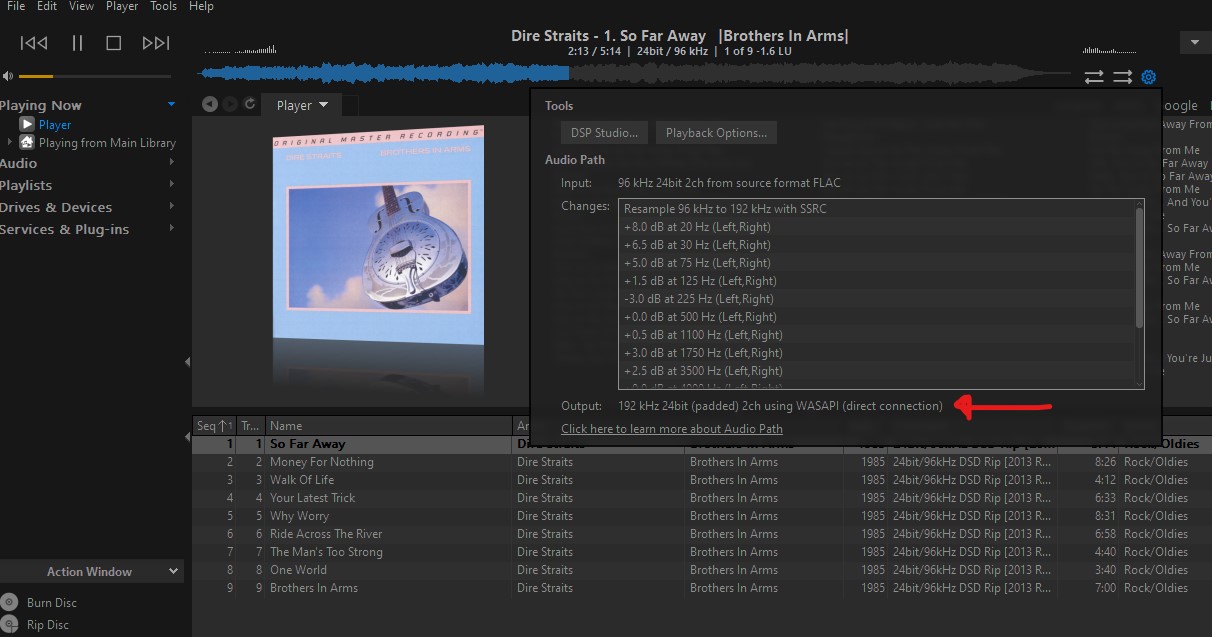
Task: Click the Main Library home icon
Action: (x=27, y=142)
